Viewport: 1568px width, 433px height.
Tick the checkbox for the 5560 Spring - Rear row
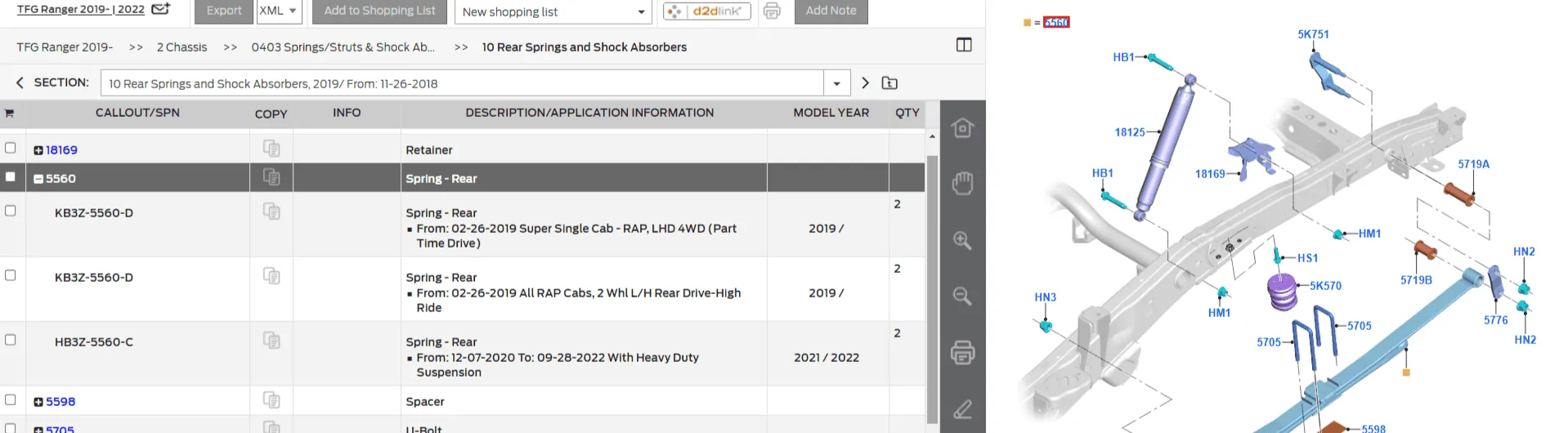(11, 176)
